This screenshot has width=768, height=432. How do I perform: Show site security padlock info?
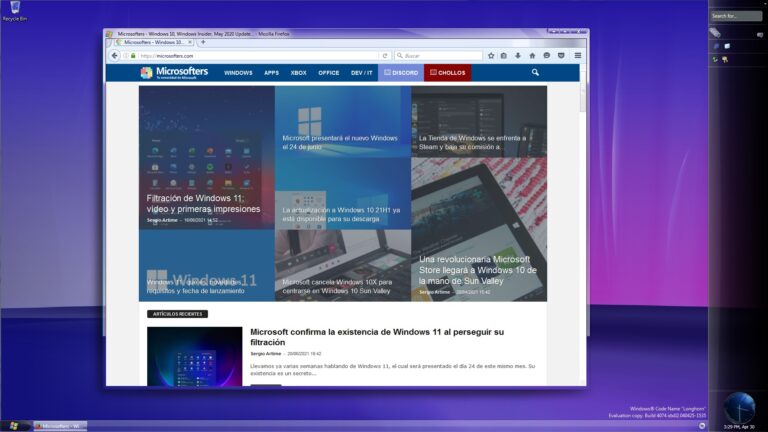[133, 56]
